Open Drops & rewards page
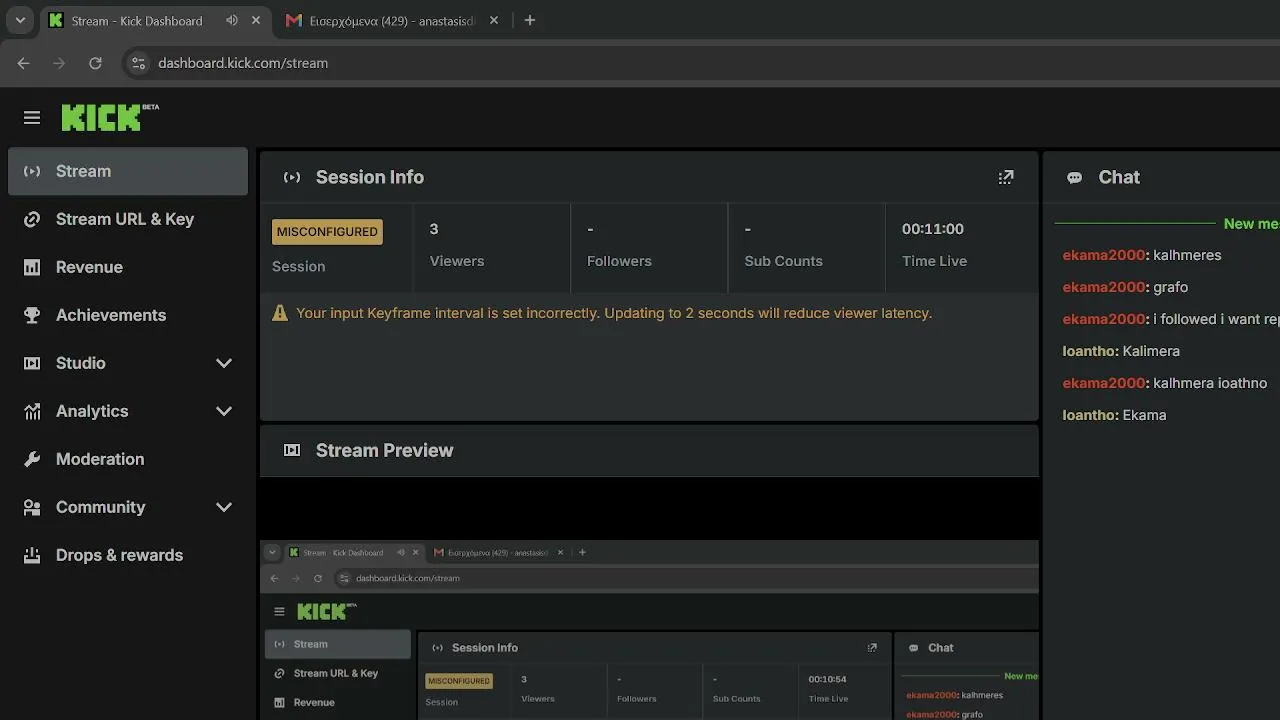This screenshot has height=720, width=1280. point(128,555)
